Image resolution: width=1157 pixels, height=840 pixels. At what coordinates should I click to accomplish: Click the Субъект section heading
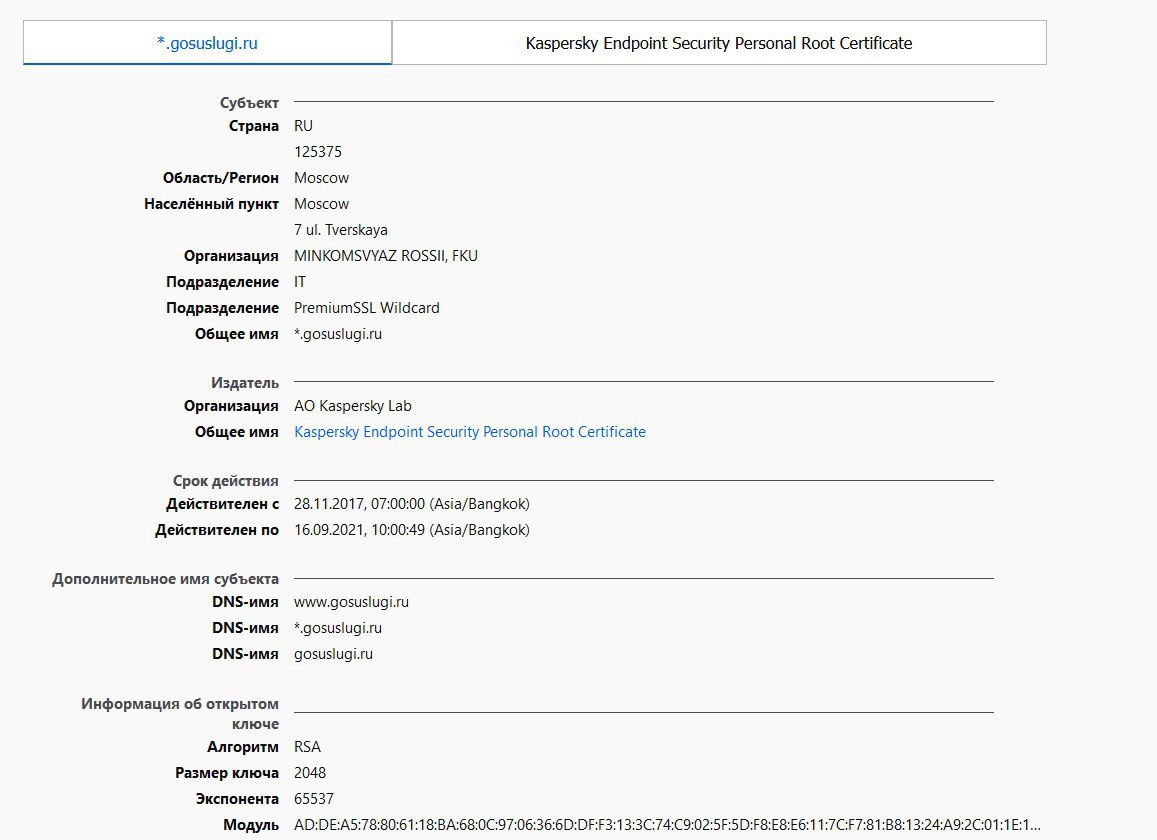pyautogui.click(x=249, y=103)
